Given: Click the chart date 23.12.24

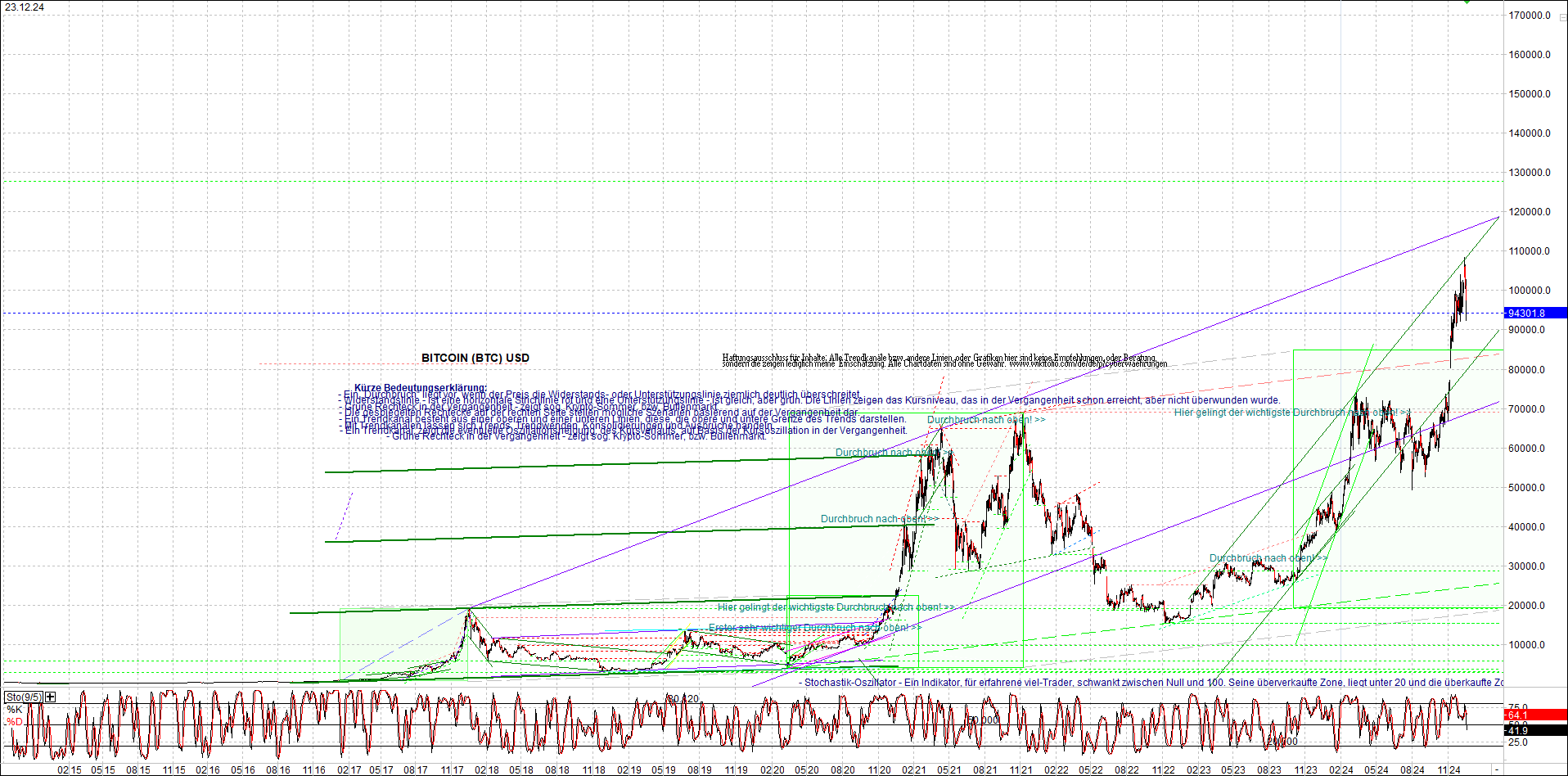Looking at the screenshot, I should pyautogui.click(x=25, y=7).
